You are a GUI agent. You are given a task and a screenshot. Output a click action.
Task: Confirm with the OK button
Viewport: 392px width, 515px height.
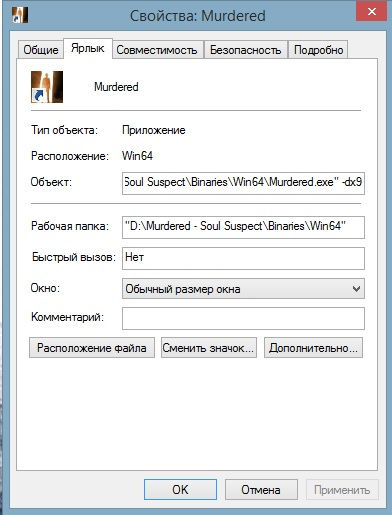point(180,490)
